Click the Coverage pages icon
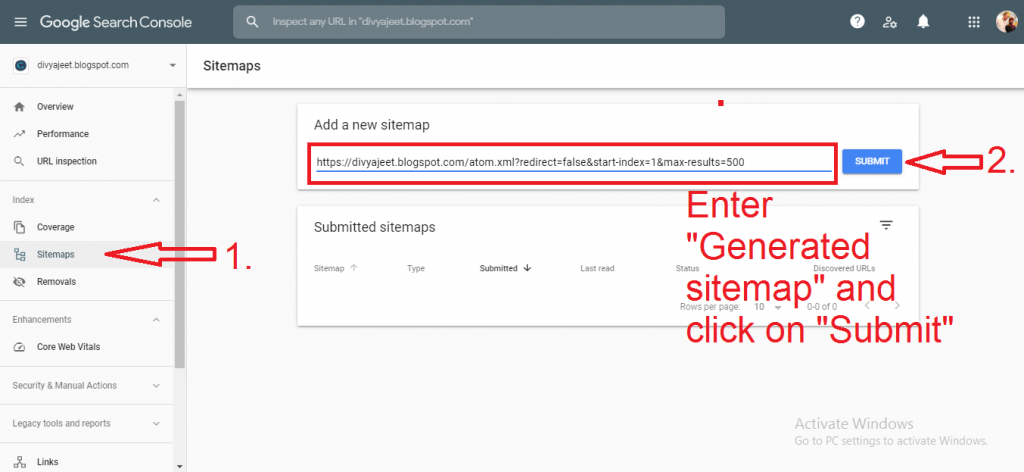This screenshot has height=472, width=1024. (19, 227)
